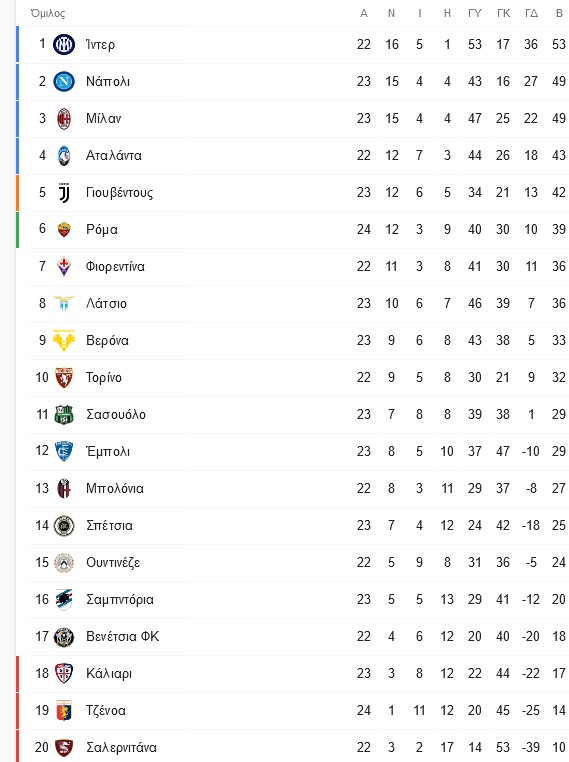Click the Sampdoria club logo
This screenshot has height=762, width=569.
64,600
